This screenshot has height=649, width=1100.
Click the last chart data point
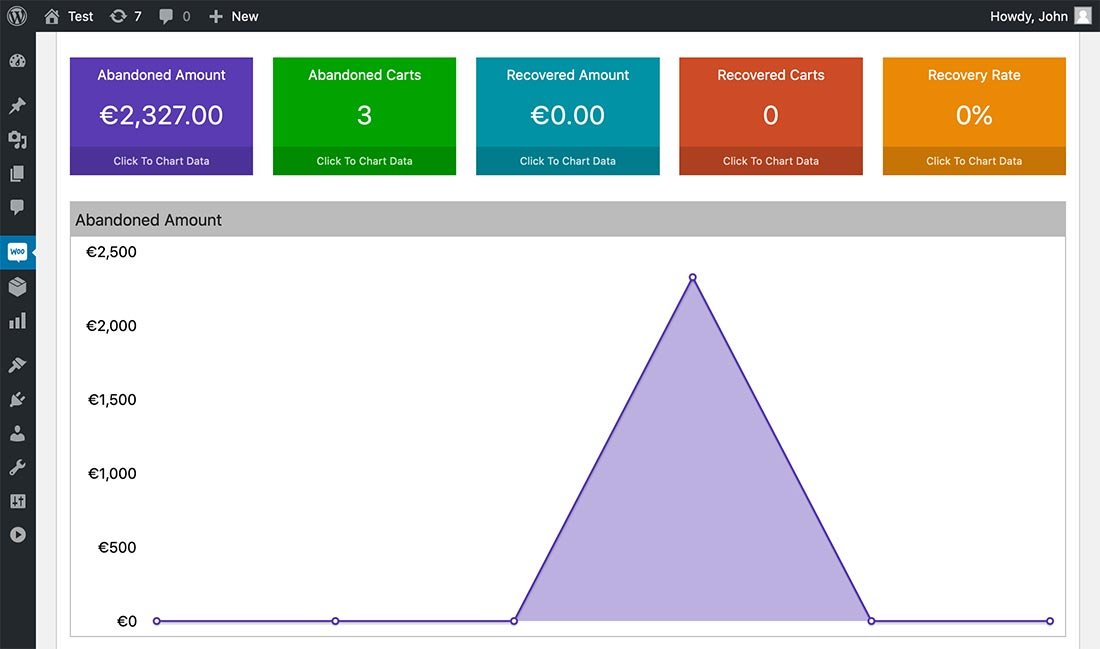tap(1049, 621)
